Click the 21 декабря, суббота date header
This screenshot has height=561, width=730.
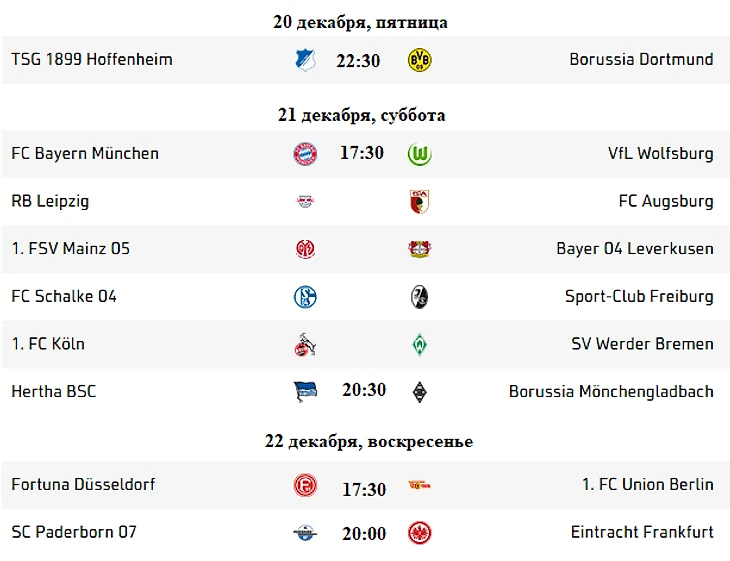[x=362, y=116]
